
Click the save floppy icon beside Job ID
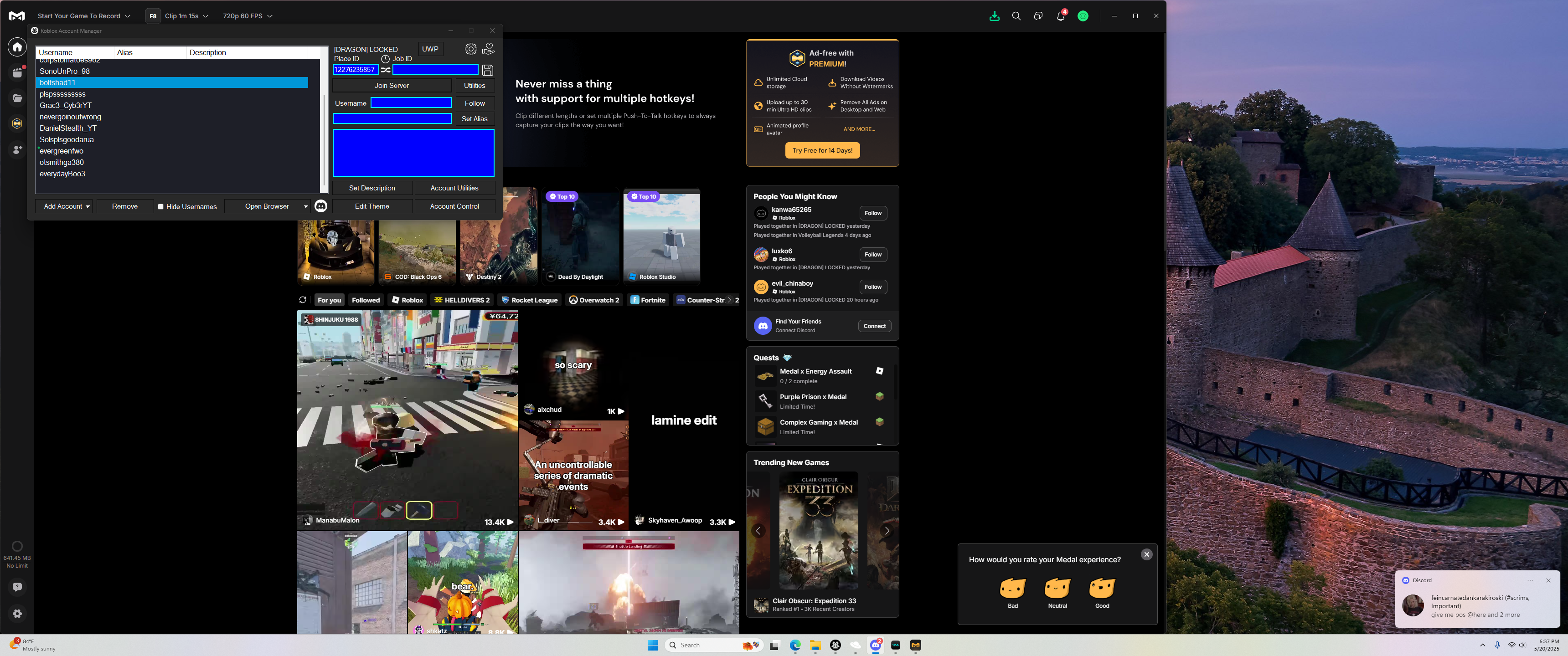click(488, 70)
